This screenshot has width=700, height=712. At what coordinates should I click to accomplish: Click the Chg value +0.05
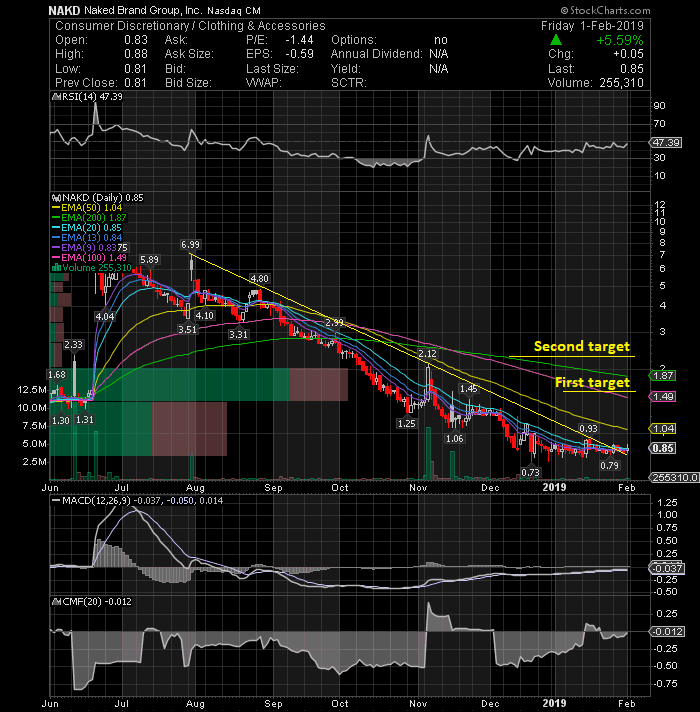[628, 54]
